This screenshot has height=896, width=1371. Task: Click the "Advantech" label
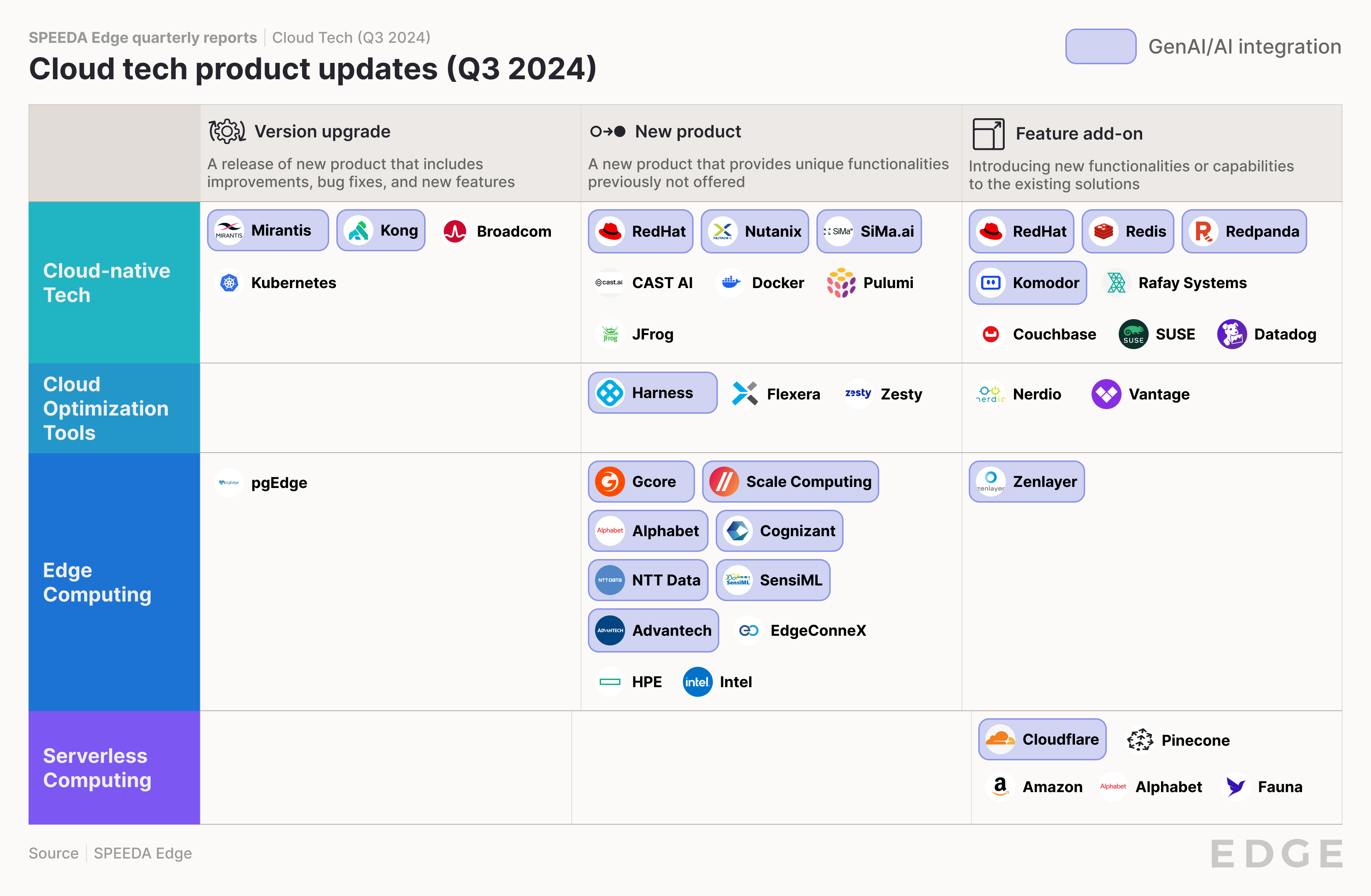(x=672, y=630)
